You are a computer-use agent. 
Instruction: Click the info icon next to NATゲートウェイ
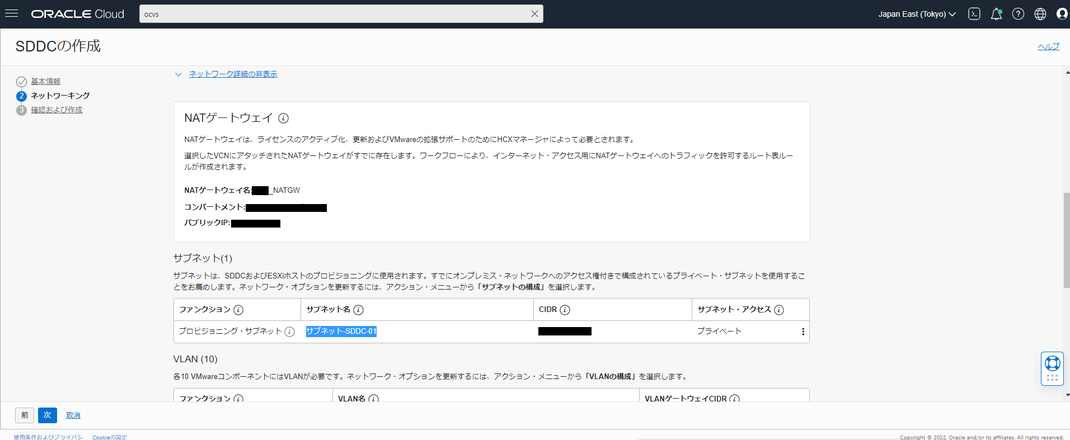pyautogui.click(x=284, y=117)
